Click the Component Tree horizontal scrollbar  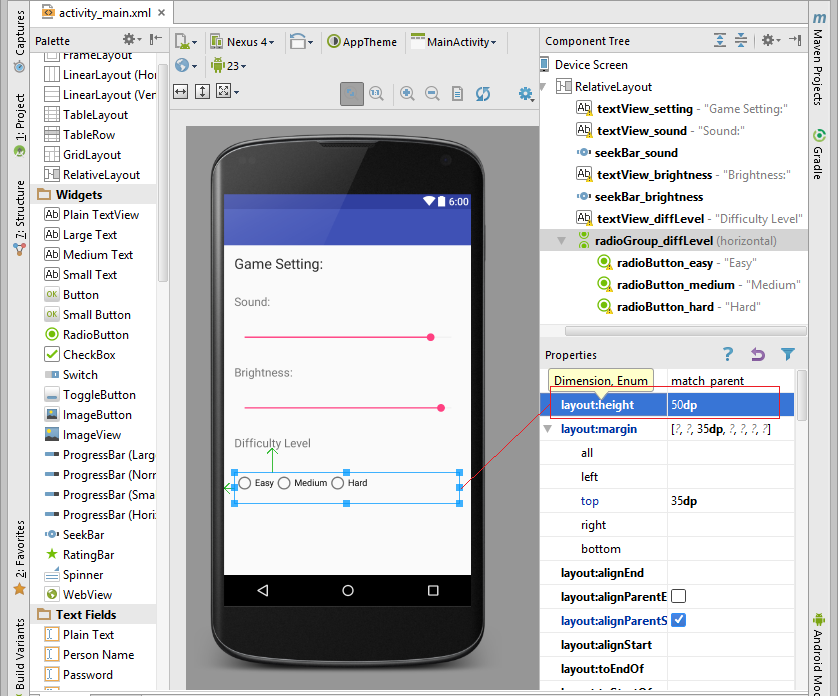[x=686, y=331]
